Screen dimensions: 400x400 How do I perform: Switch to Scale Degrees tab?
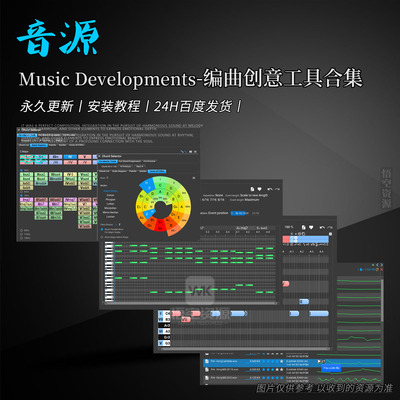coord(119,171)
